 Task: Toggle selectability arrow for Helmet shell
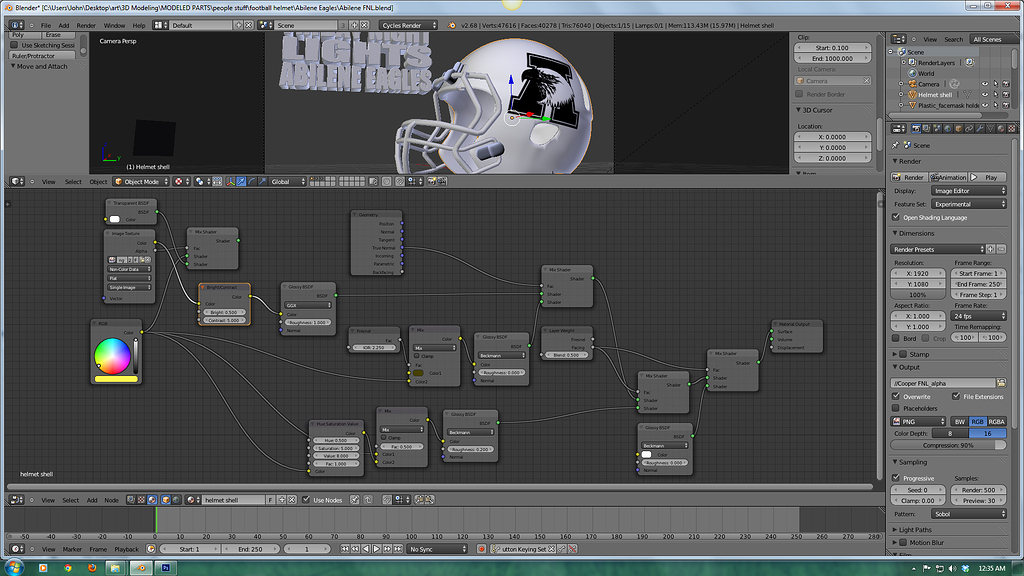(x=996, y=94)
